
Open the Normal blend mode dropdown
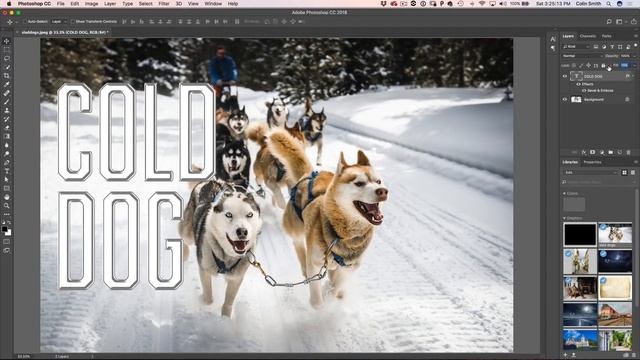click(x=582, y=56)
